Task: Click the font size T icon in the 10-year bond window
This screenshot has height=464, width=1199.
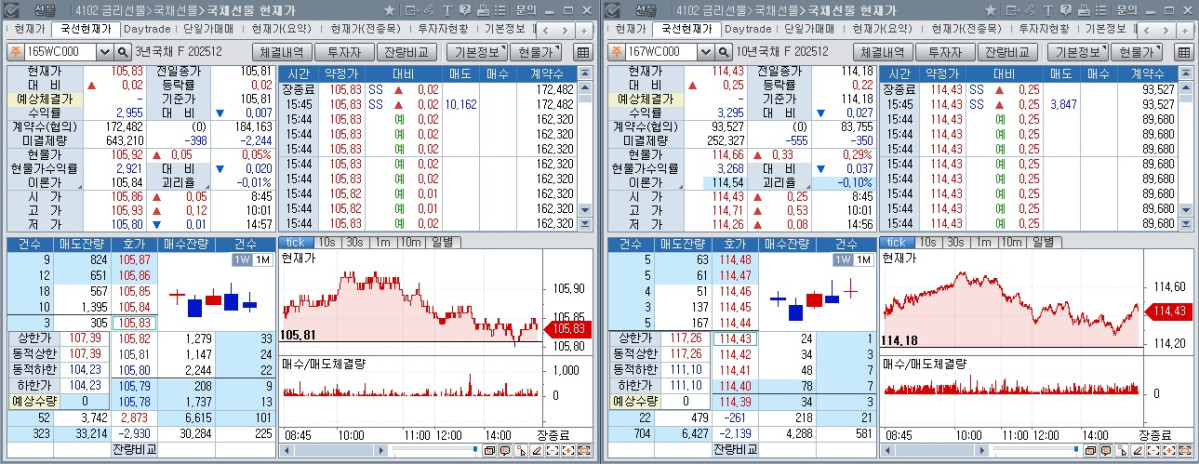Action: pos(1048,10)
